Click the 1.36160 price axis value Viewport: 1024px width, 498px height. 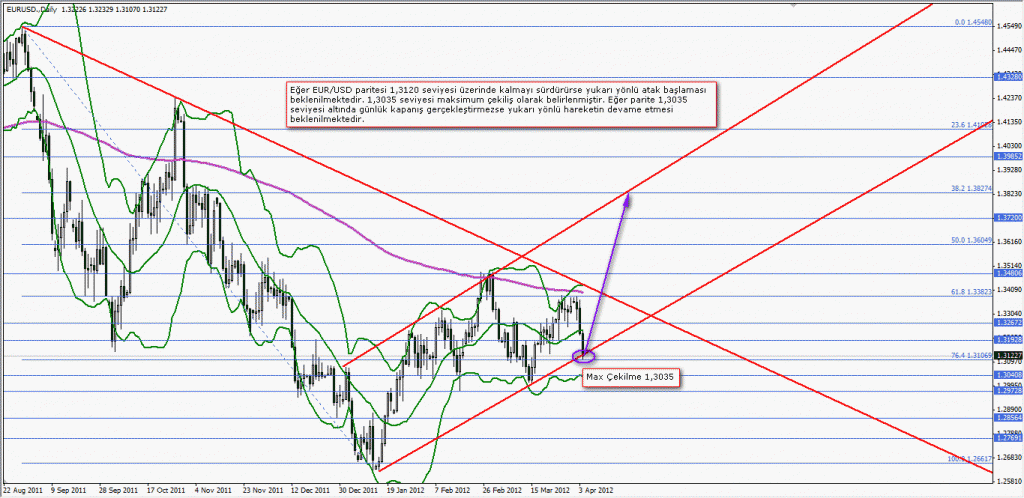point(1010,242)
